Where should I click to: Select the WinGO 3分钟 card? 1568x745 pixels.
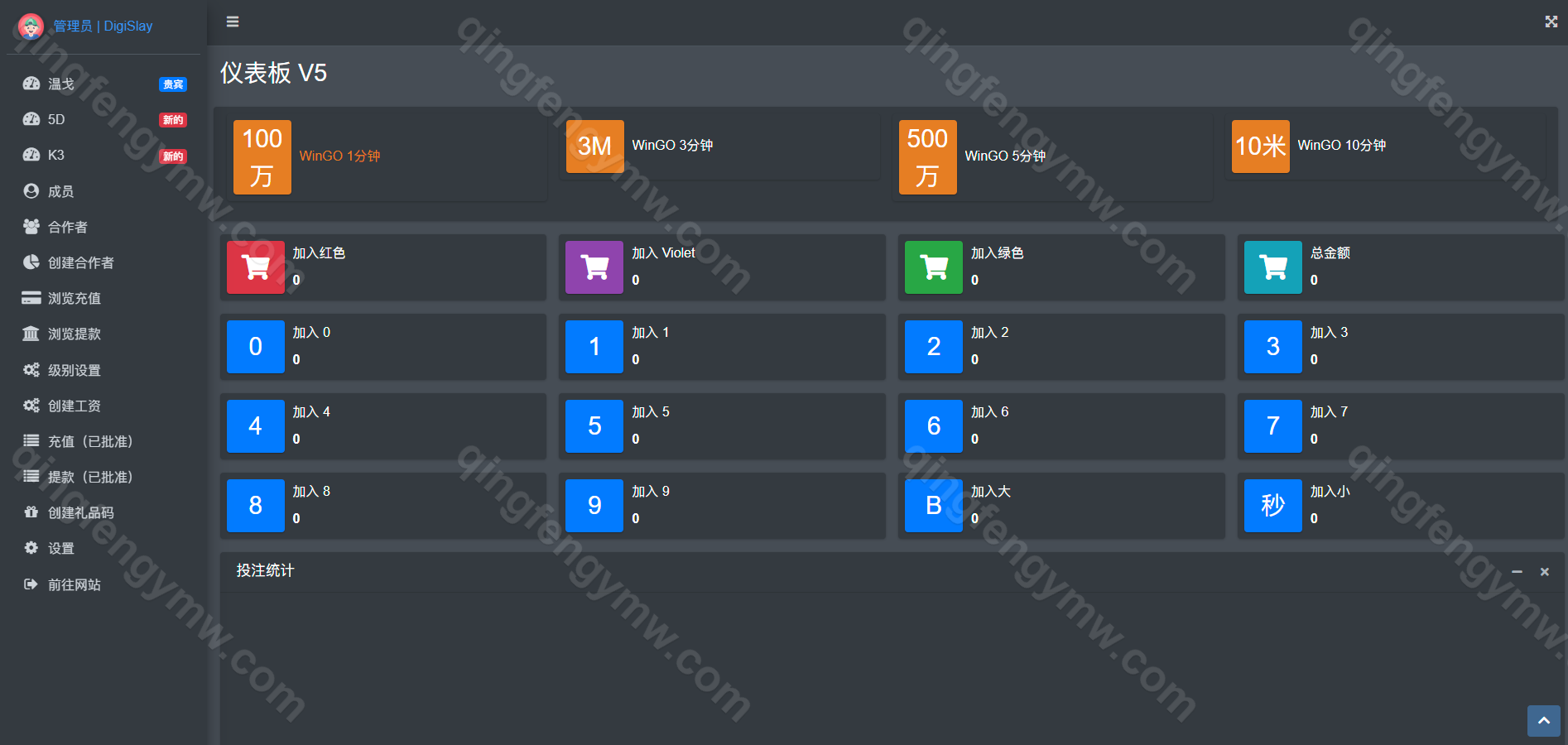point(719,147)
